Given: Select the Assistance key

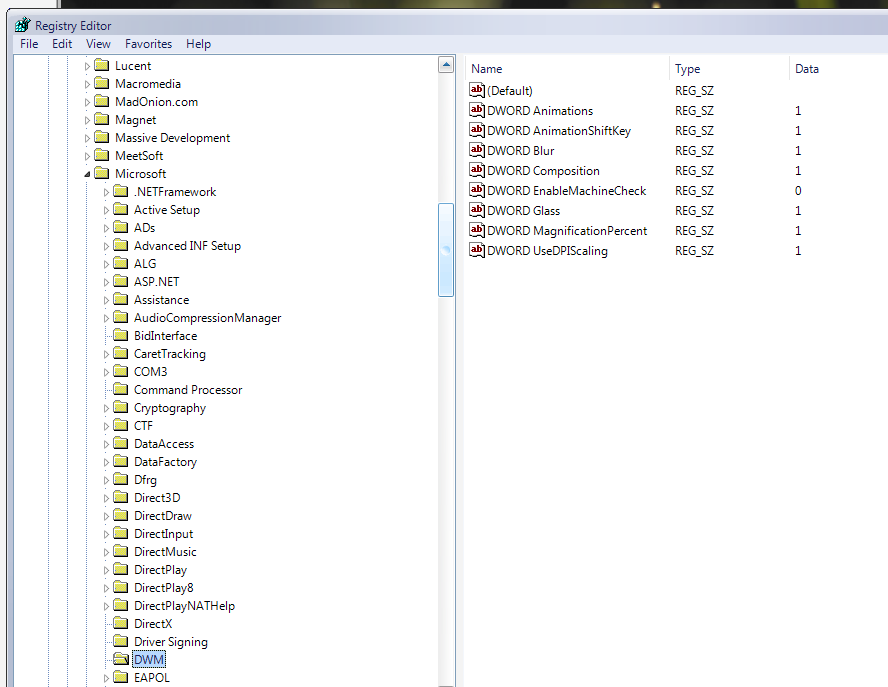Looking at the screenshot, I should click(161, 300).
